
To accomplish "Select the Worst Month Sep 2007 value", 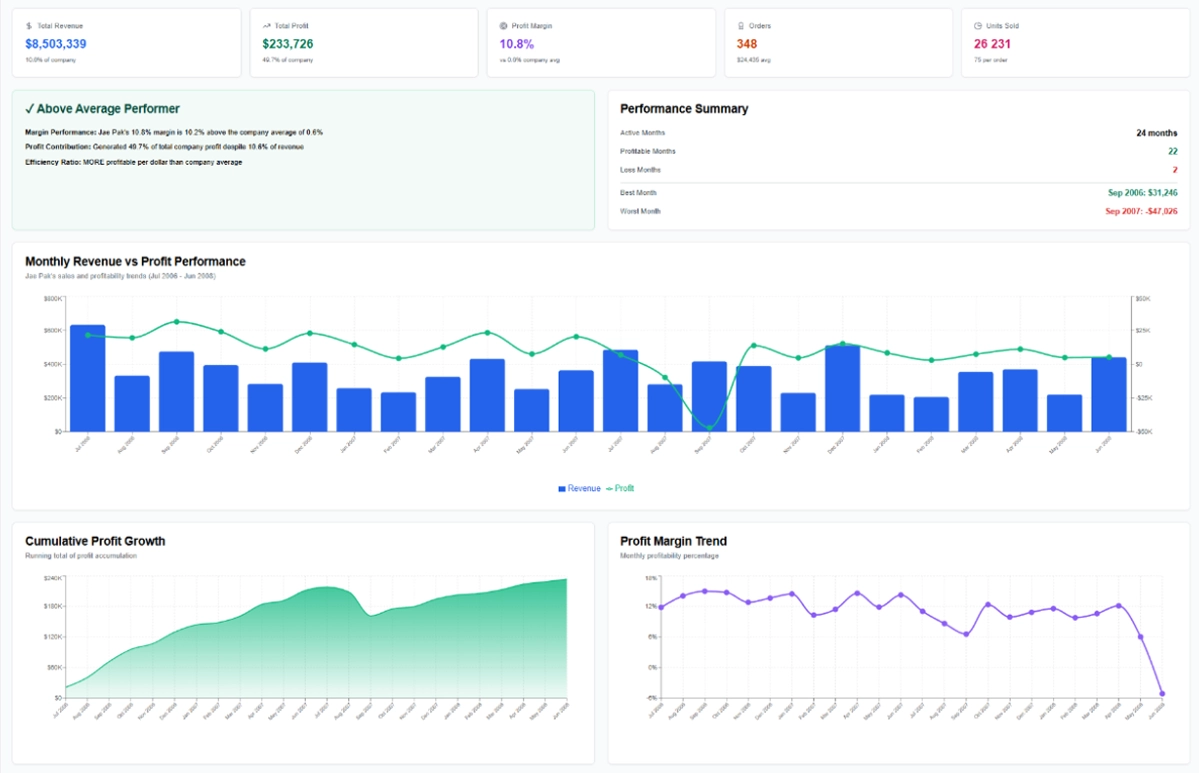I will coord(1141,211).
